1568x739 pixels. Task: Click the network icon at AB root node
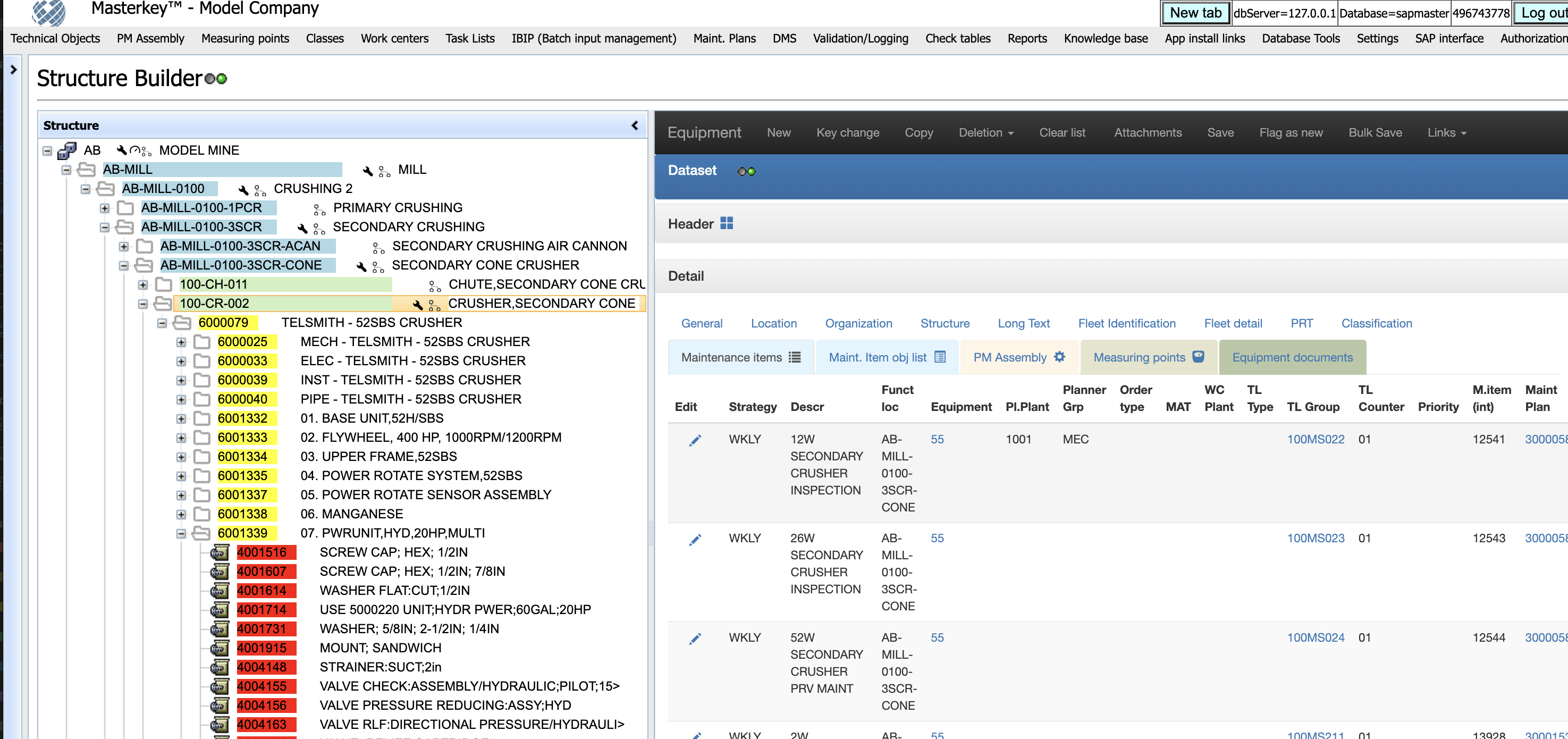[66, 150]
